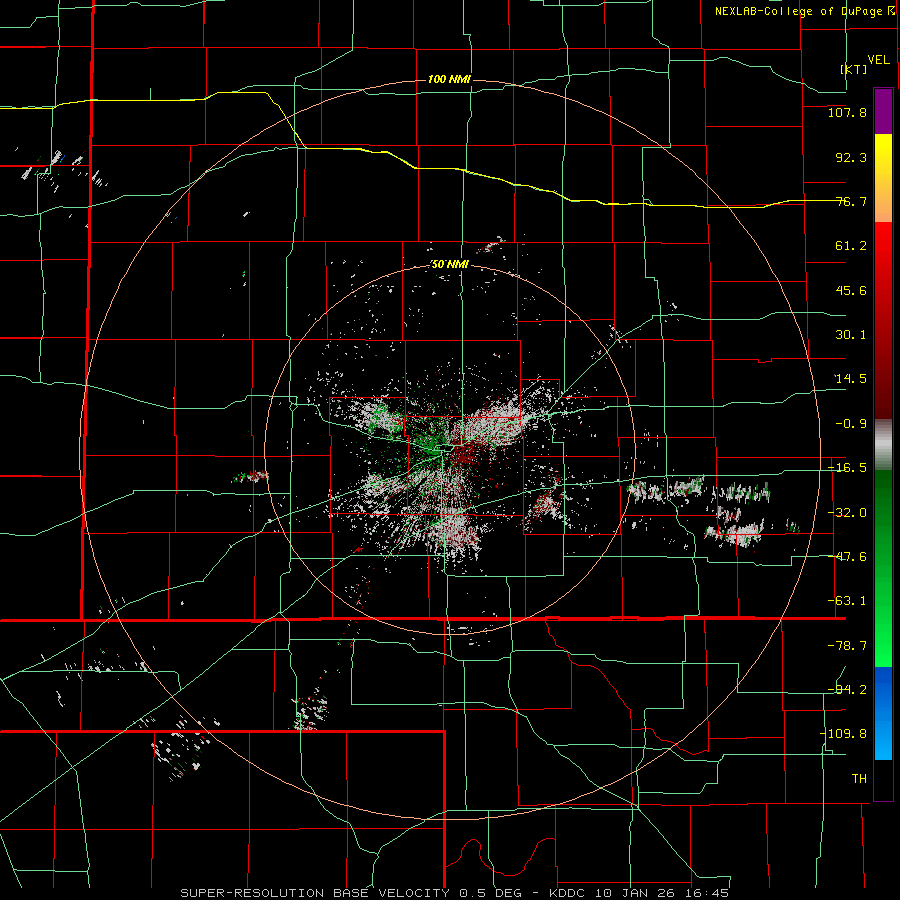Click the 61.2 velocity scale value
Viewport: 900px width, 900px height.
pyautogui.click(x=851, y=246)
